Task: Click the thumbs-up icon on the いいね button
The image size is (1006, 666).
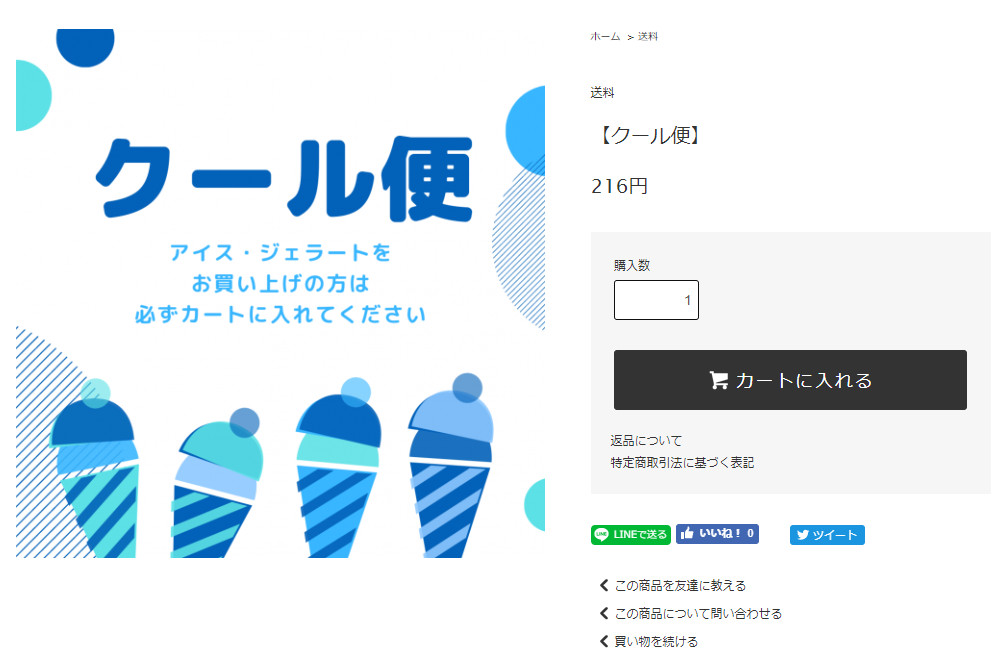Action: coord(687,533)
